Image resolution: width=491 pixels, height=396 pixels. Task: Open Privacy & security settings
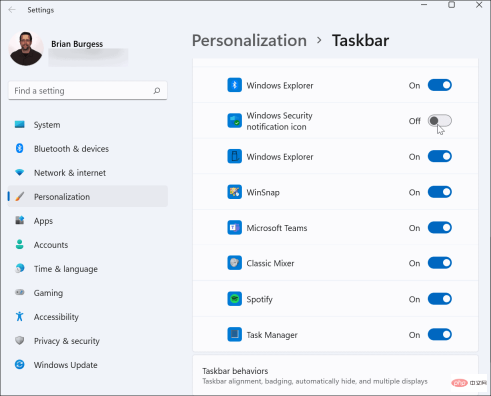pyautogui.click(x=88, y=341)
